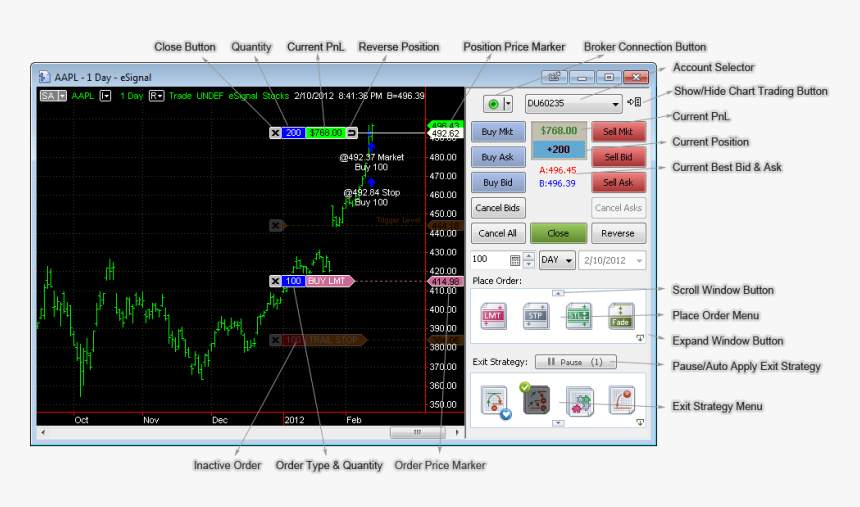Click Sell Ask button

pos(618,183)
